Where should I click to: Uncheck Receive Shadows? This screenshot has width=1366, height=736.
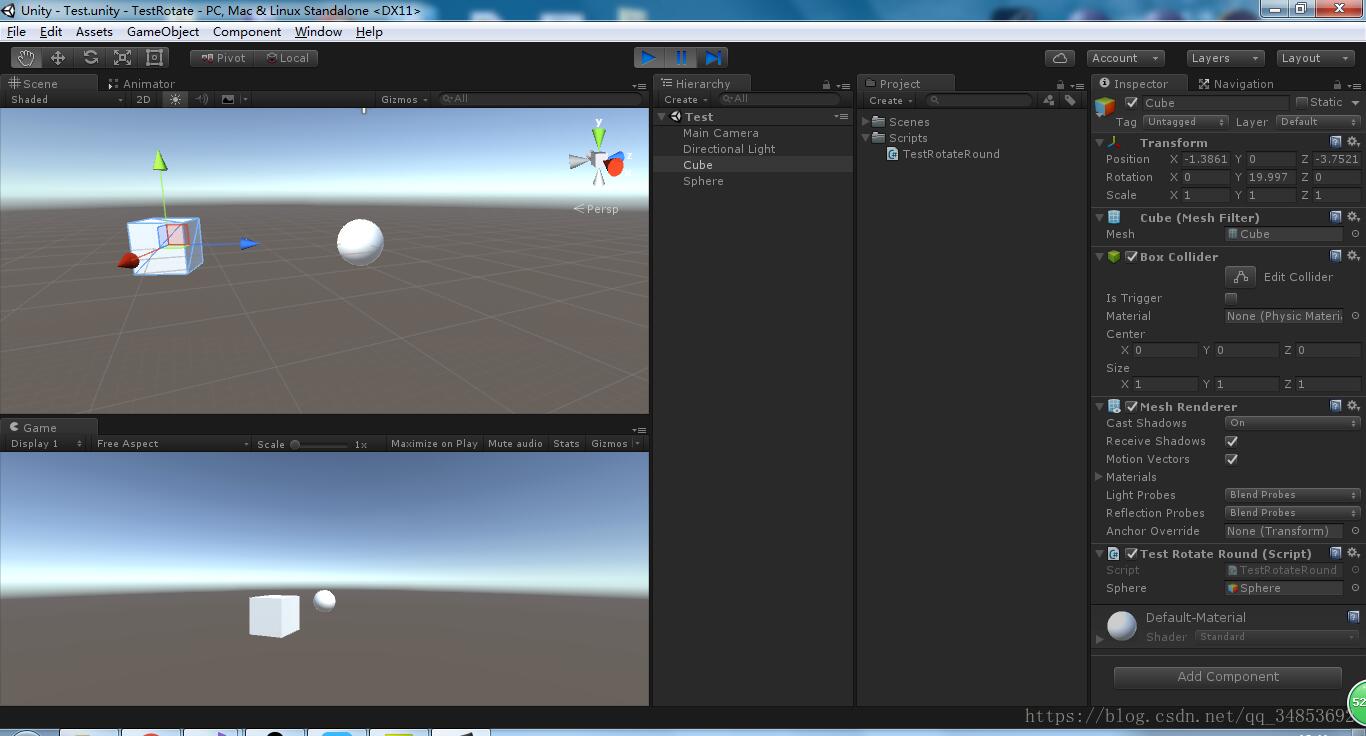pyautogui.click(x=1232, y=441)
